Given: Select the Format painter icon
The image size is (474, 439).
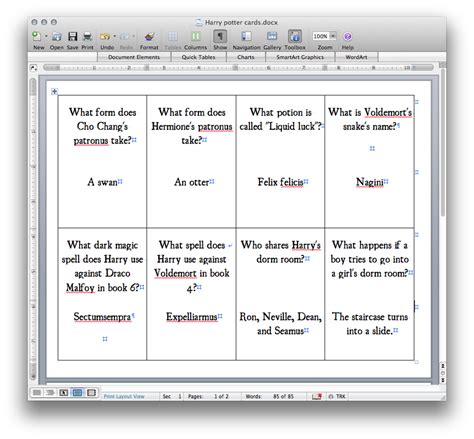Looking at the screenshot, I should click(149, 36).
